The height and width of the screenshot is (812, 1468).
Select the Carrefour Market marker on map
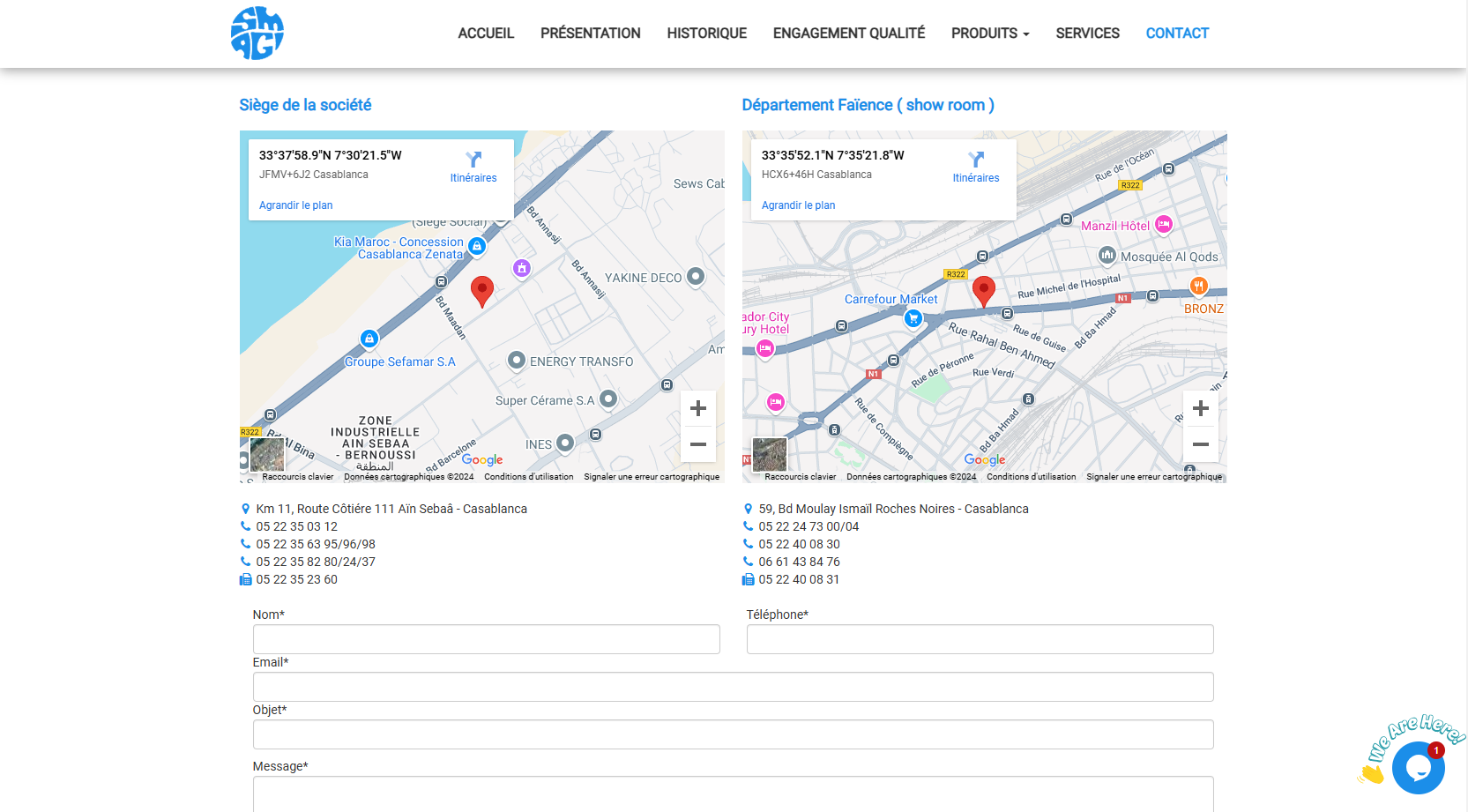(x=913, y=318)
